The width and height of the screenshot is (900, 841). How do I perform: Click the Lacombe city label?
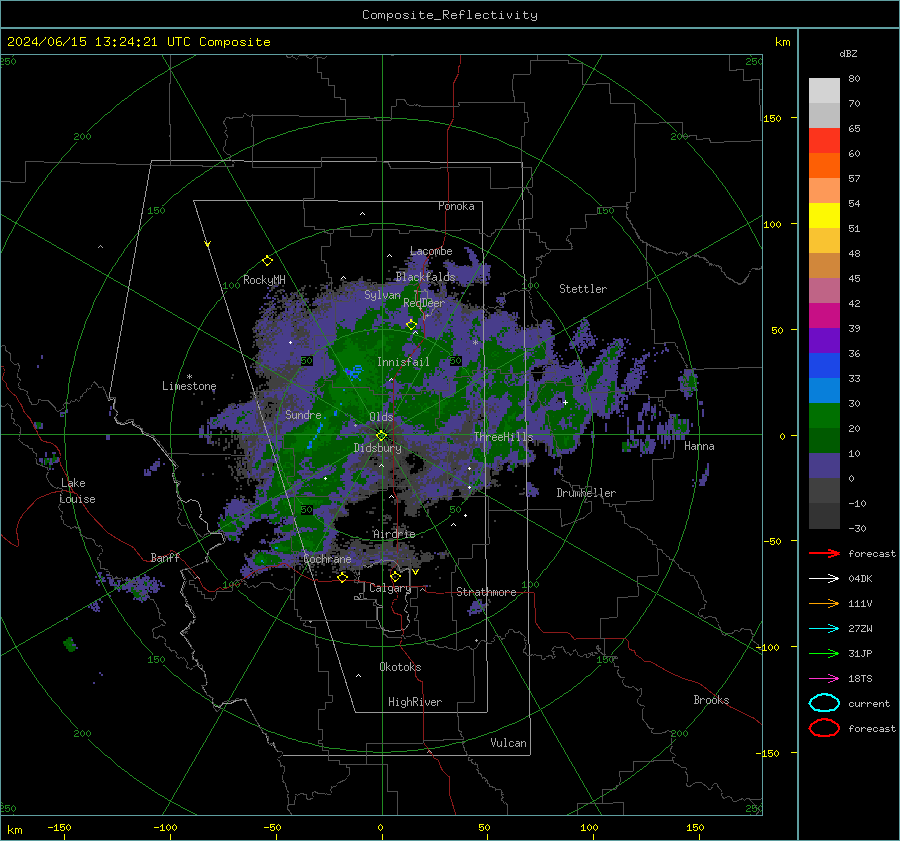431,251
